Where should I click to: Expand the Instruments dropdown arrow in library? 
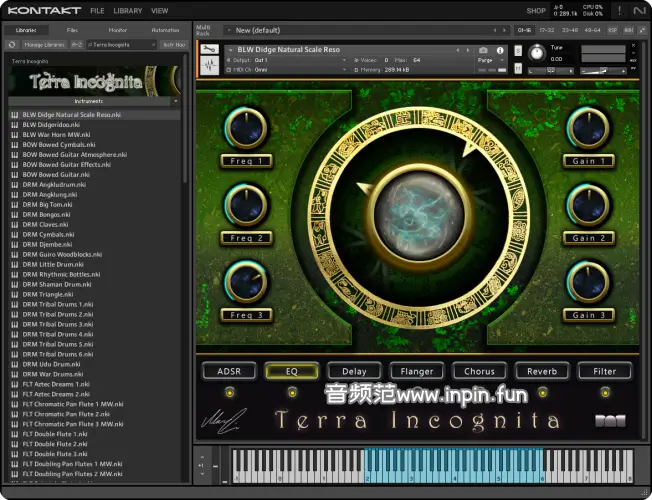(176, 101)
